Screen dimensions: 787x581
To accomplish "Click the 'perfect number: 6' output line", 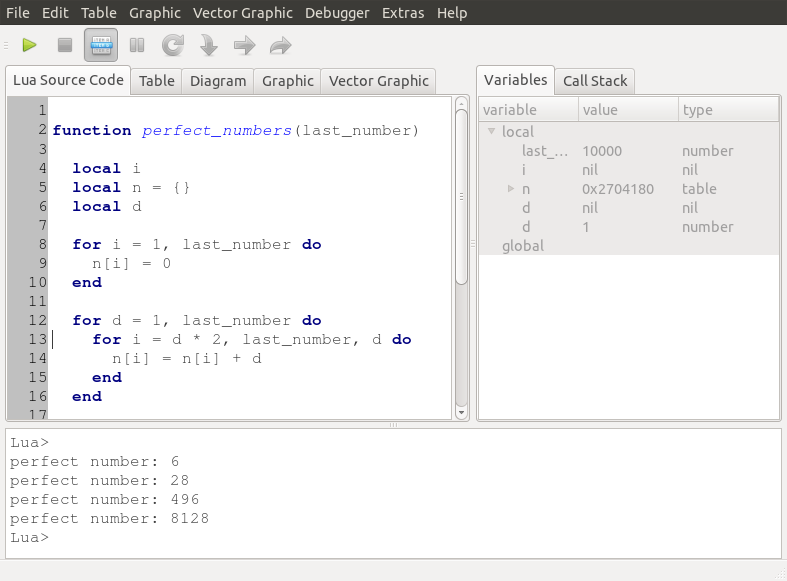I will click(x=94, y=461).
